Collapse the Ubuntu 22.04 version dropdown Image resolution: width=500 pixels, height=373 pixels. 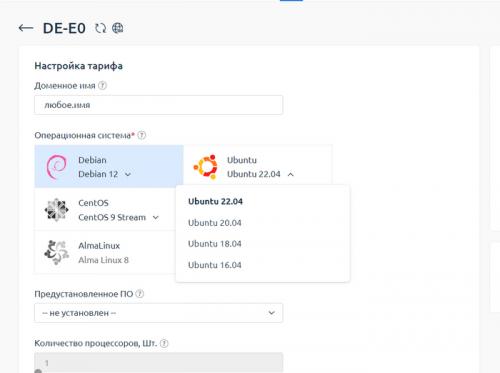(291, 174)
